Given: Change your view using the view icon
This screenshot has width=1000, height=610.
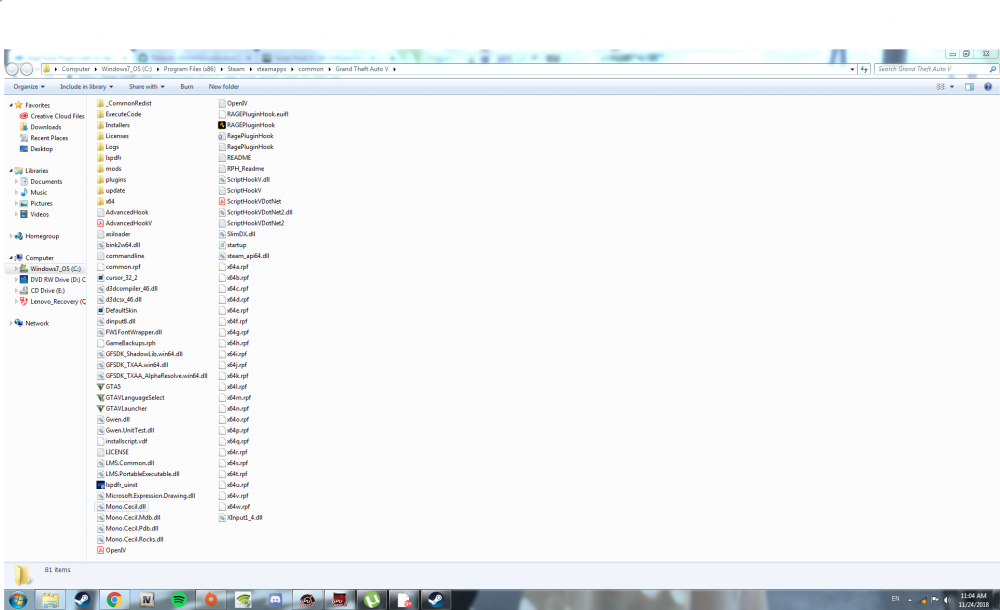Looking at the screenshot, I should 940,87.
